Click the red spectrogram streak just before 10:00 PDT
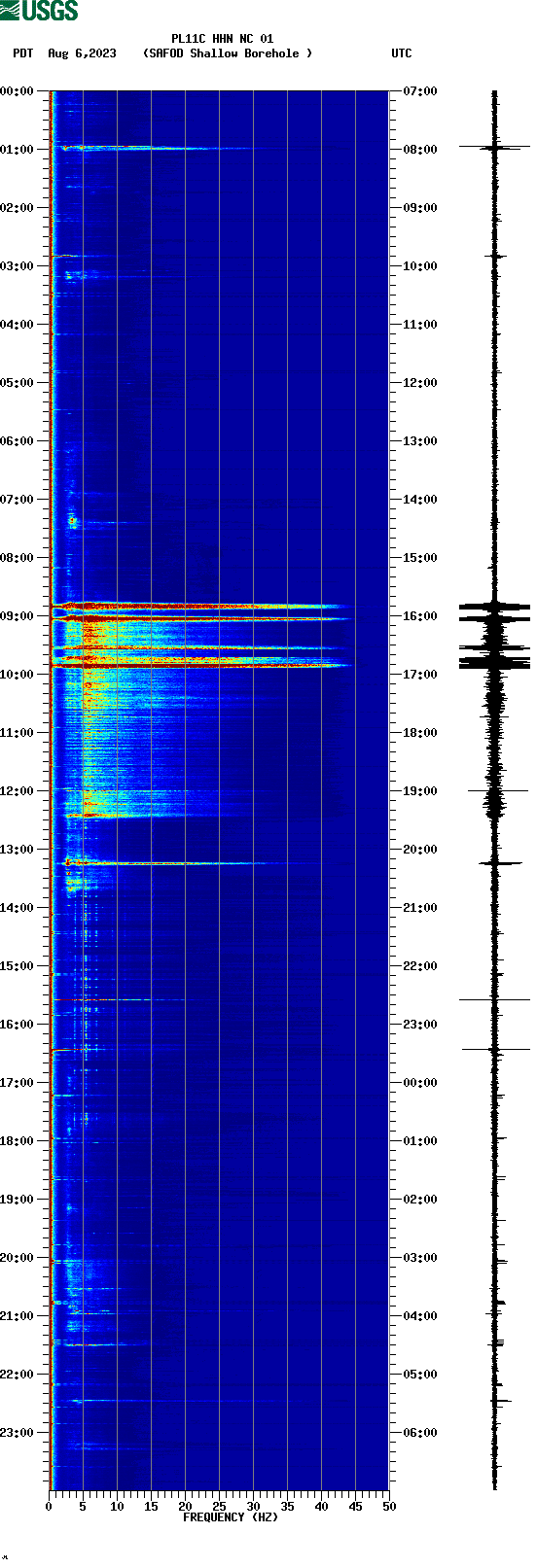This screenshot has height=1568, width=537. pos(199,665)
